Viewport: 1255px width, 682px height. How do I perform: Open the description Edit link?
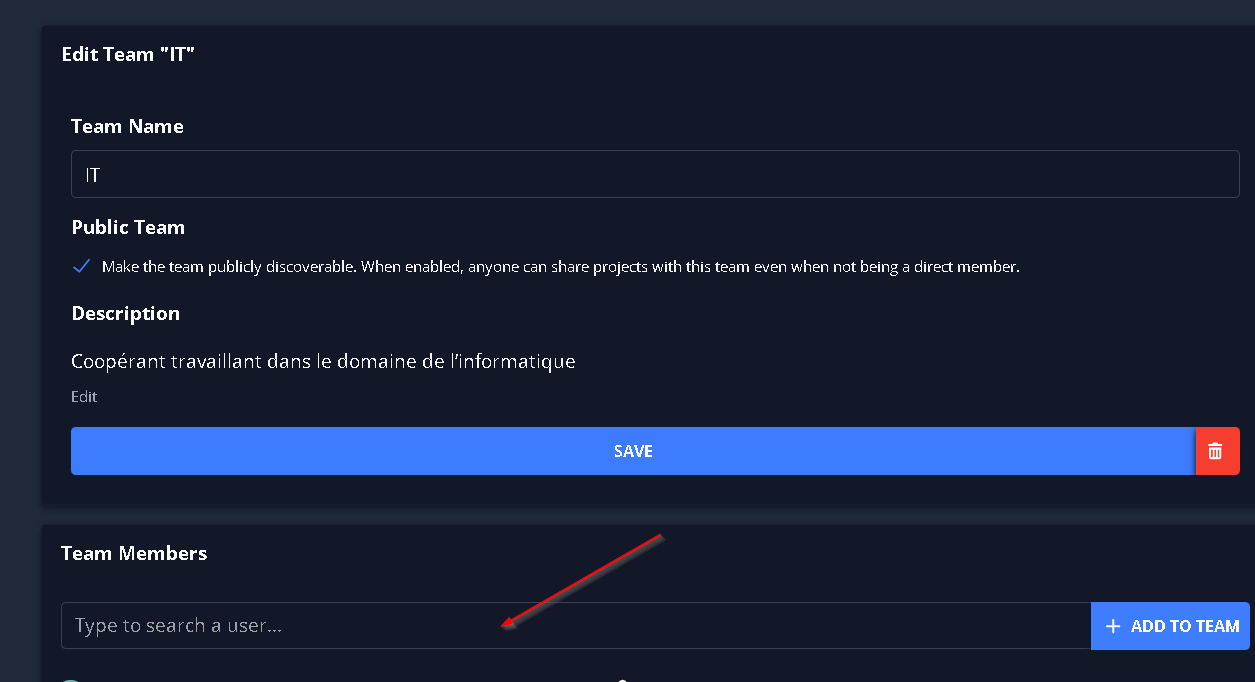84,397
